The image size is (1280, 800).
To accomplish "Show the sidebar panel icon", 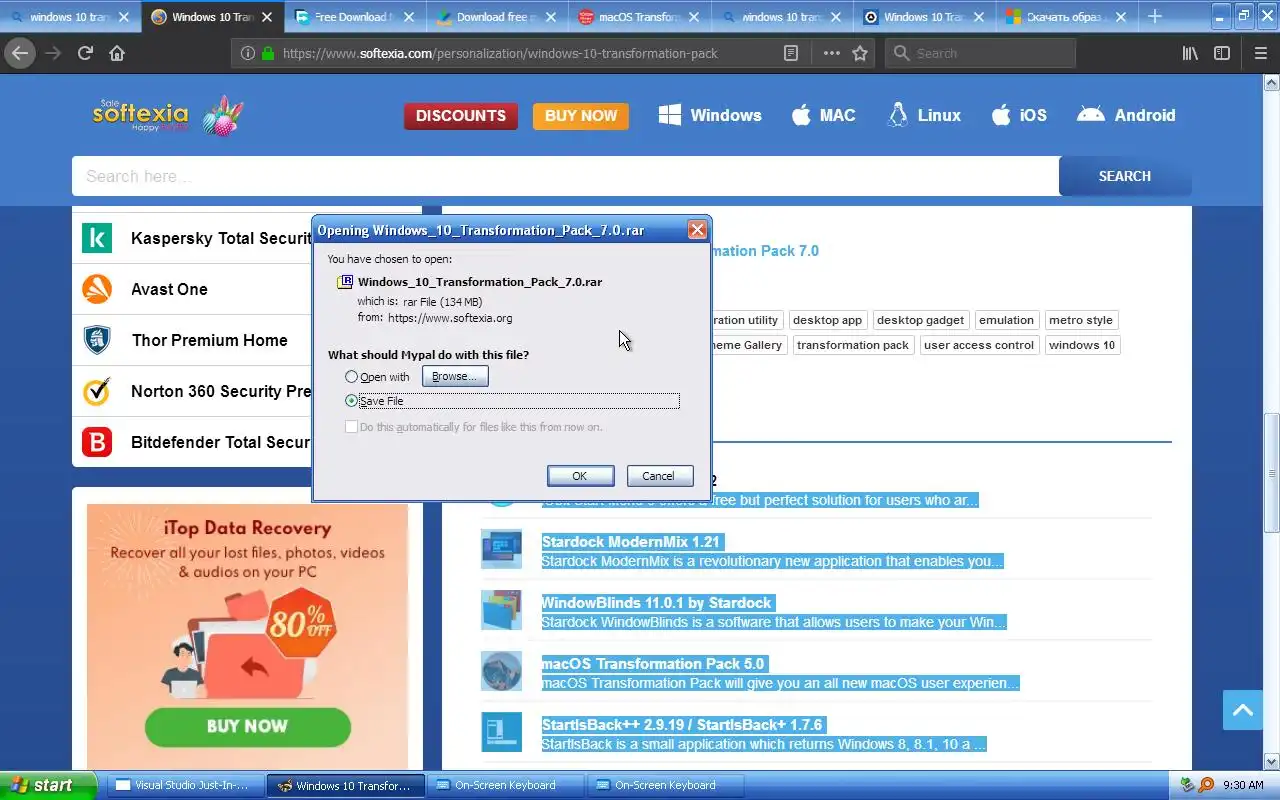I will click(1222, 53).
